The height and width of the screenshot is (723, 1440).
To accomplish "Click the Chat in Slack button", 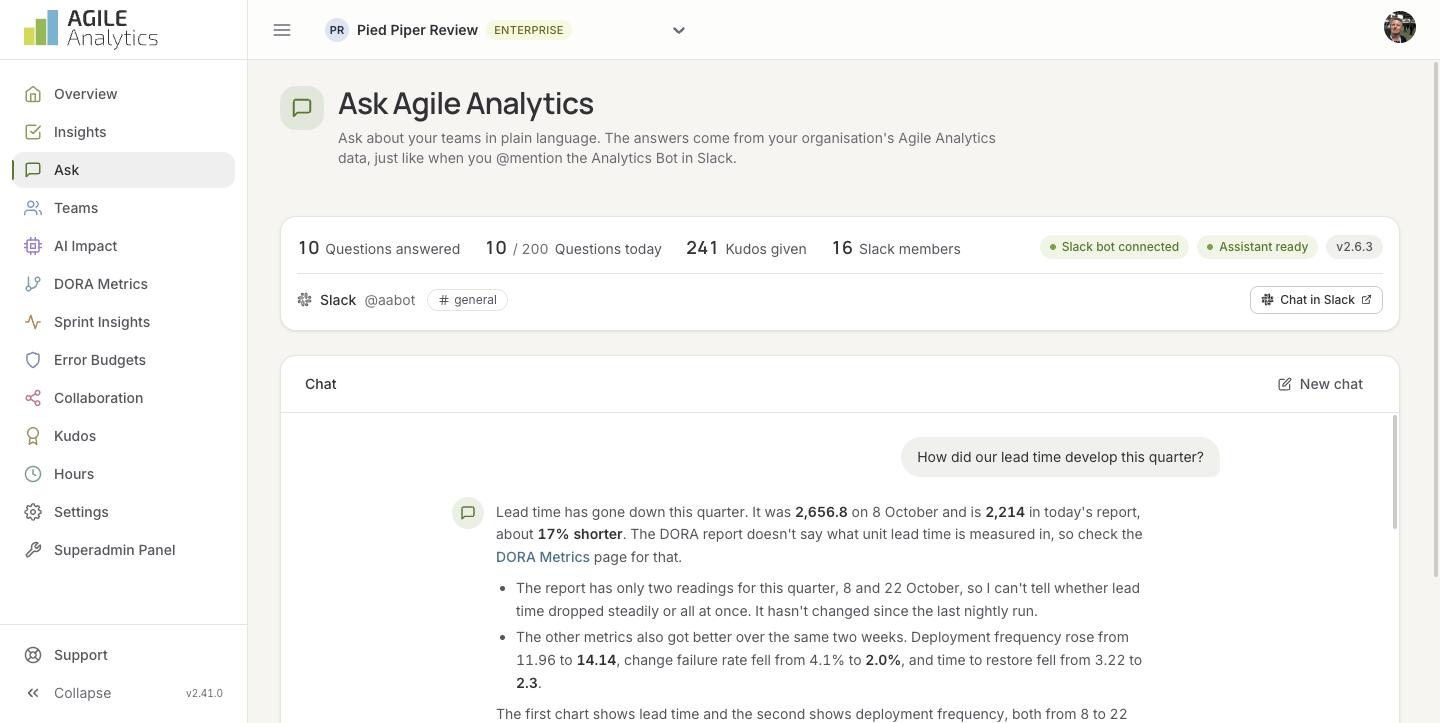I will pos(1316,300).
